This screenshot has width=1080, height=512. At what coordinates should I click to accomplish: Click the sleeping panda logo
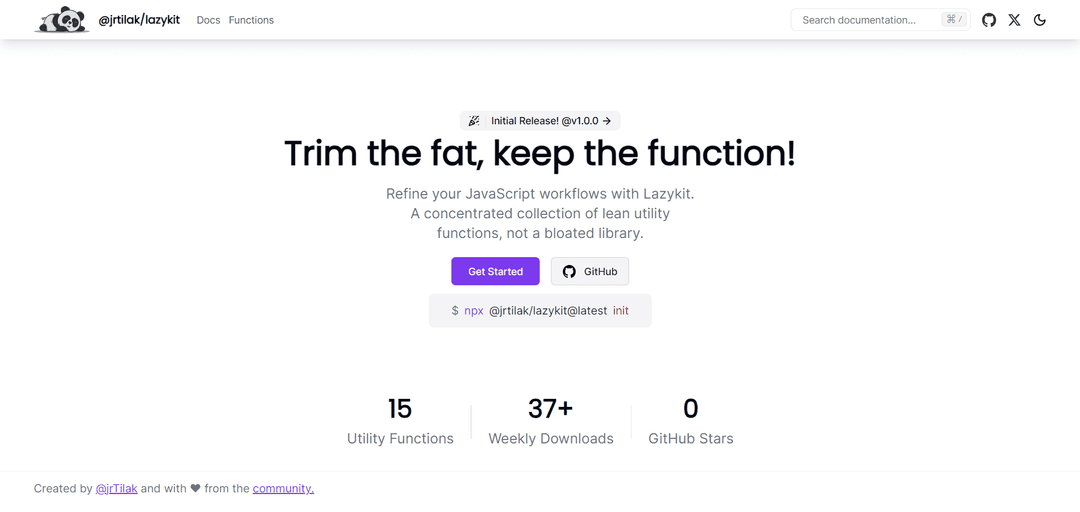click(61, 19)
